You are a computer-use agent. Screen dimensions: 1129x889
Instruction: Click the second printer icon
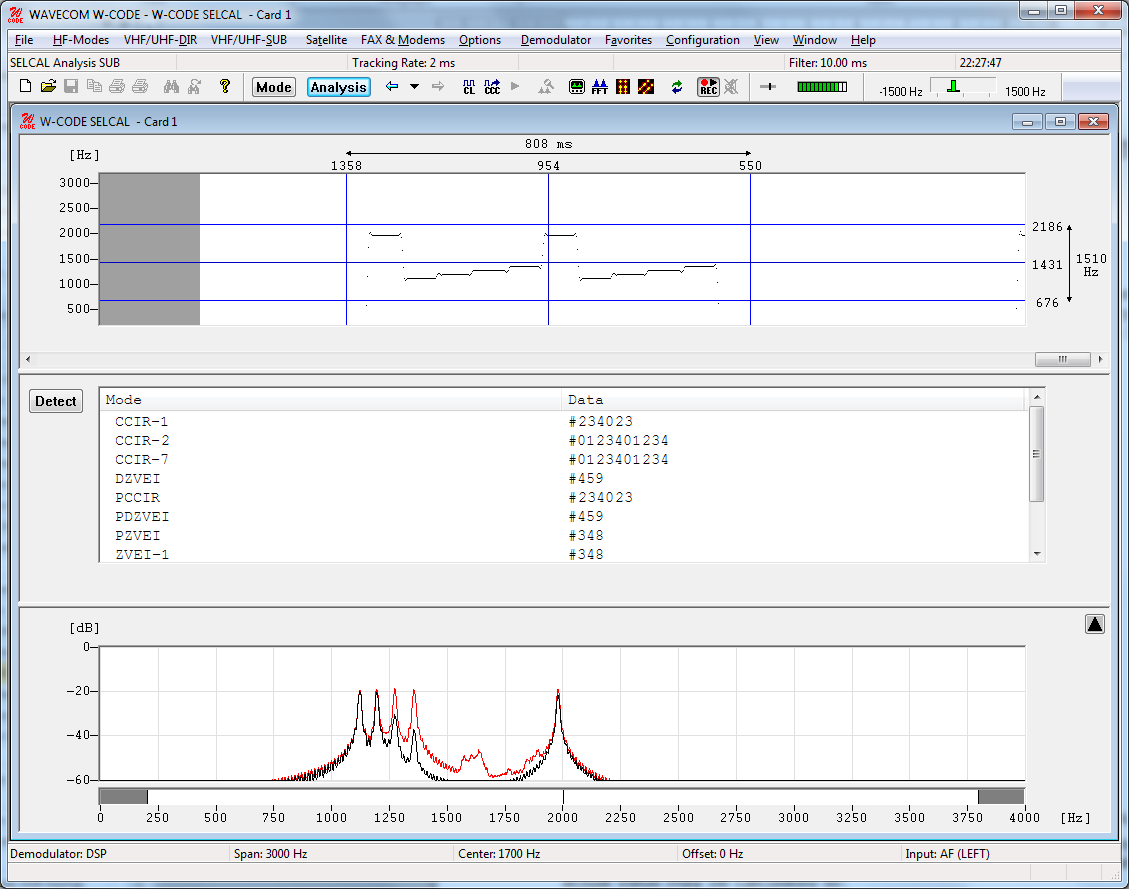coord(140,86)
